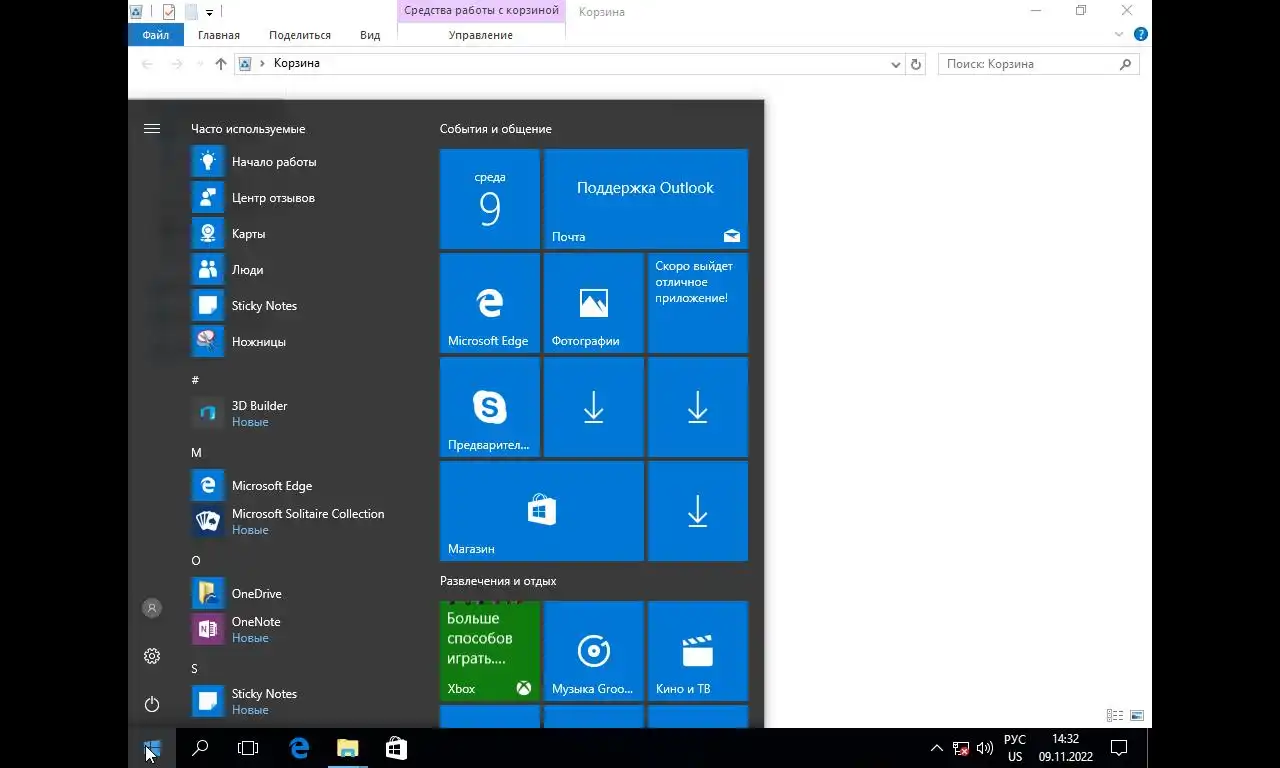This screenshot has width=1280, height=768.
Task: Open calendar tile showing среда 9
Action: (x=490, y=199)
